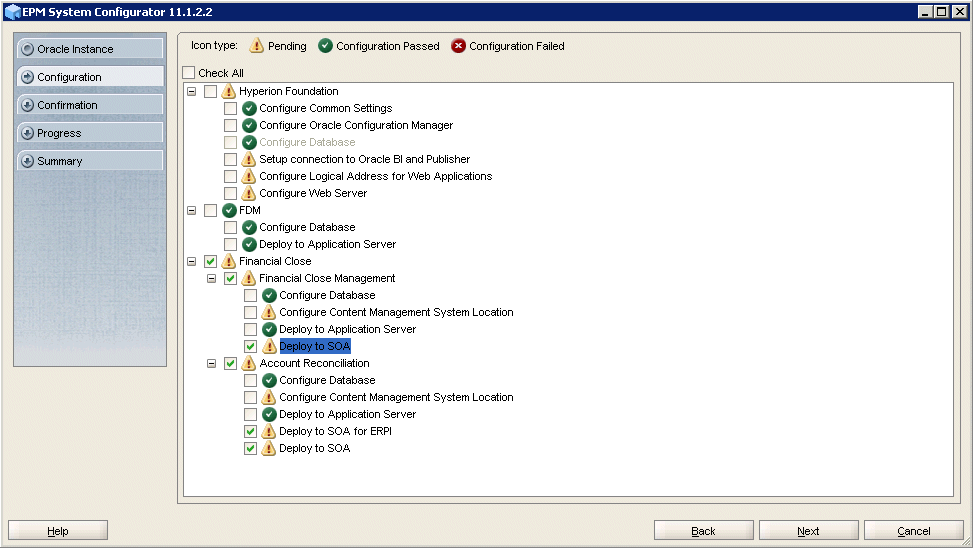Click the Financial Close pending warning icon
Viewport: 973px width, 548px height.
tap(229, 261)
